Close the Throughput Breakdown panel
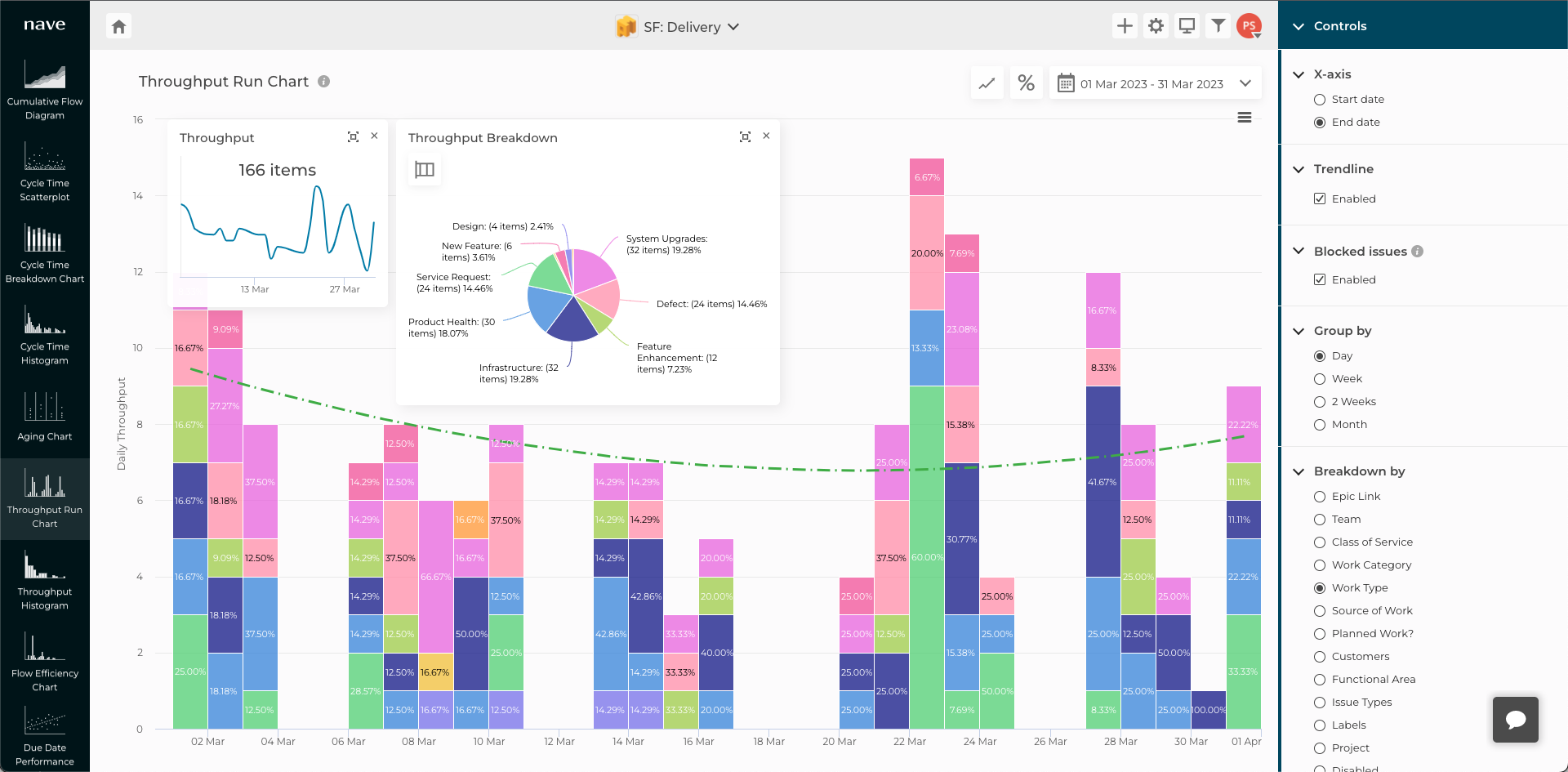Image resolution: width=1568 pixels, height=772 pixels. click(766, 136)
